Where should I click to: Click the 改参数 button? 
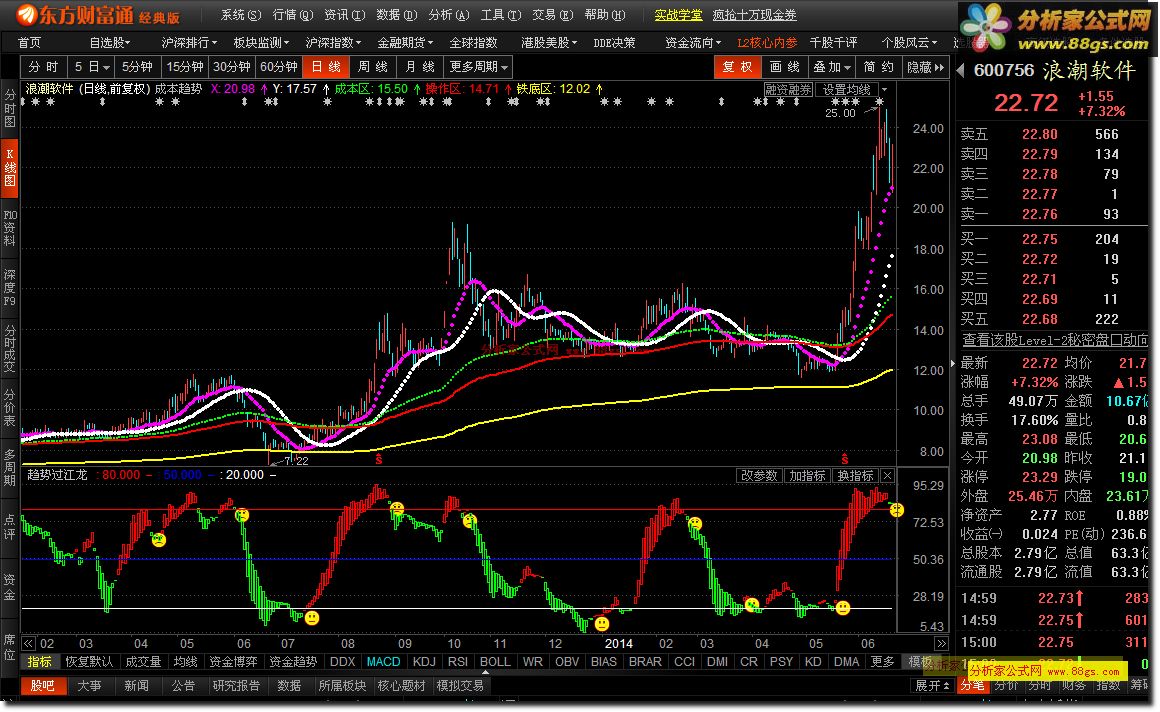coord(759,475)
